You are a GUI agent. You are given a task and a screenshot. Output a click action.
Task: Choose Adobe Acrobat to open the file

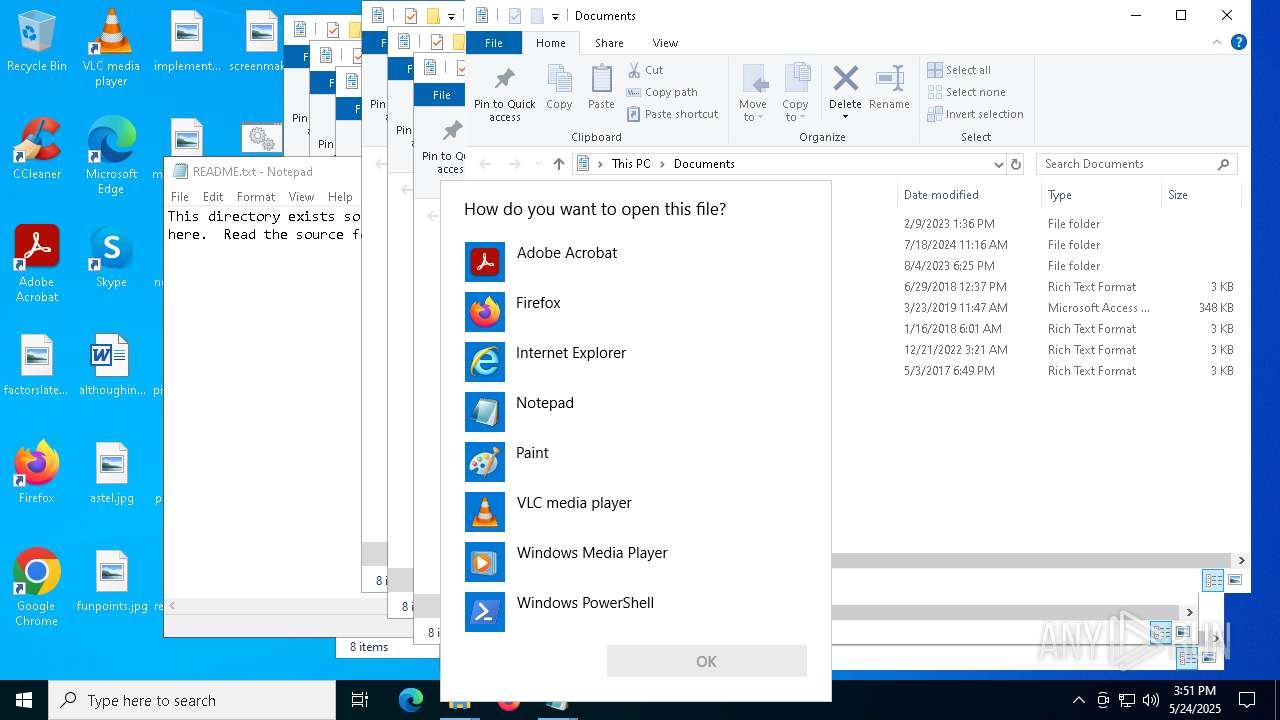[635, 261]
